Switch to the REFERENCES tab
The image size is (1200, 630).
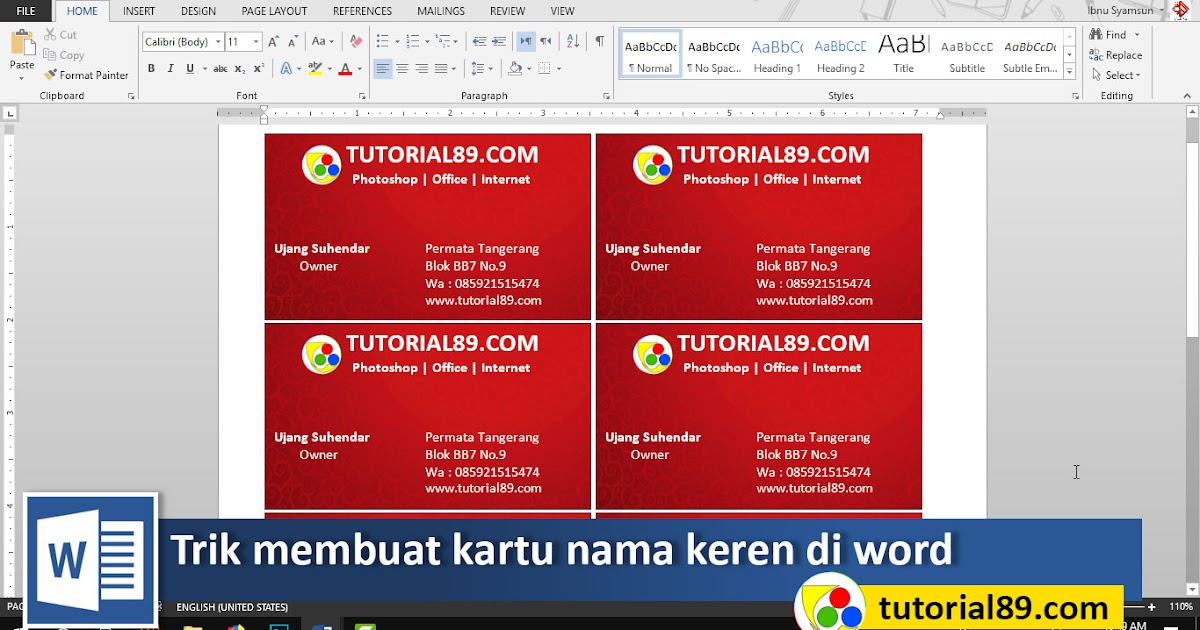(362, 12)
